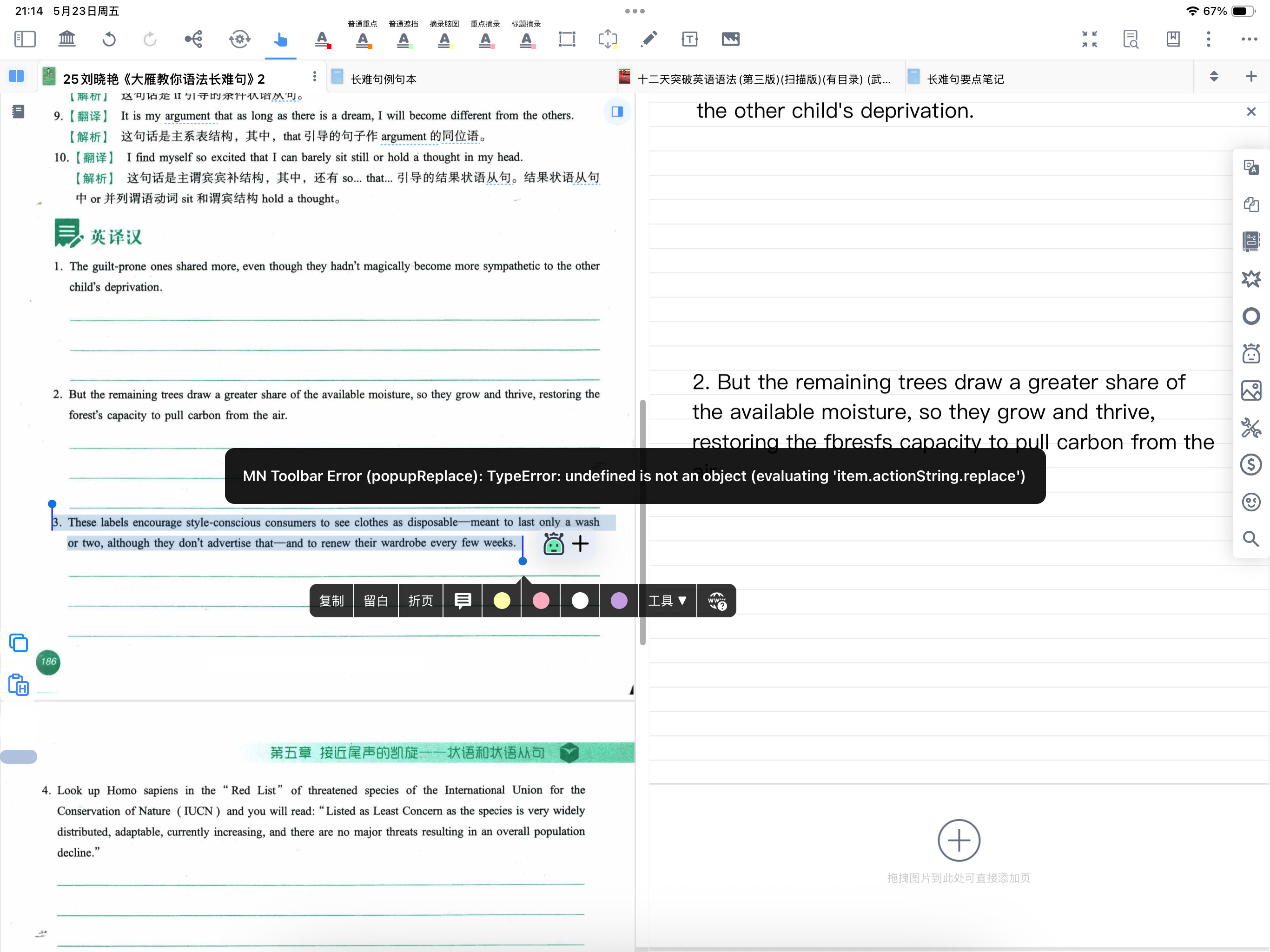Click the bookmark icon in toolbar
1270x952 pixels.
(1172, 39)
